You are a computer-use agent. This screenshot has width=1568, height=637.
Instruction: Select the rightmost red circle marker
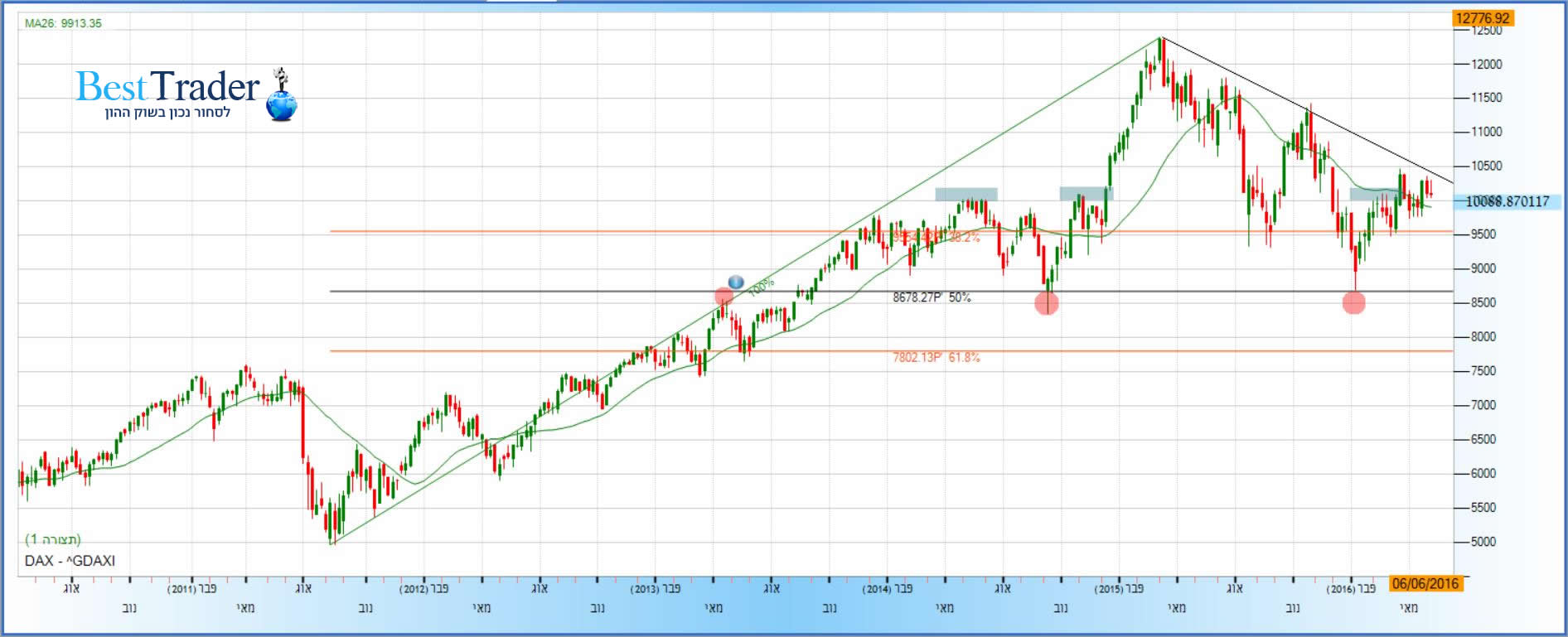coord(1353,303)
